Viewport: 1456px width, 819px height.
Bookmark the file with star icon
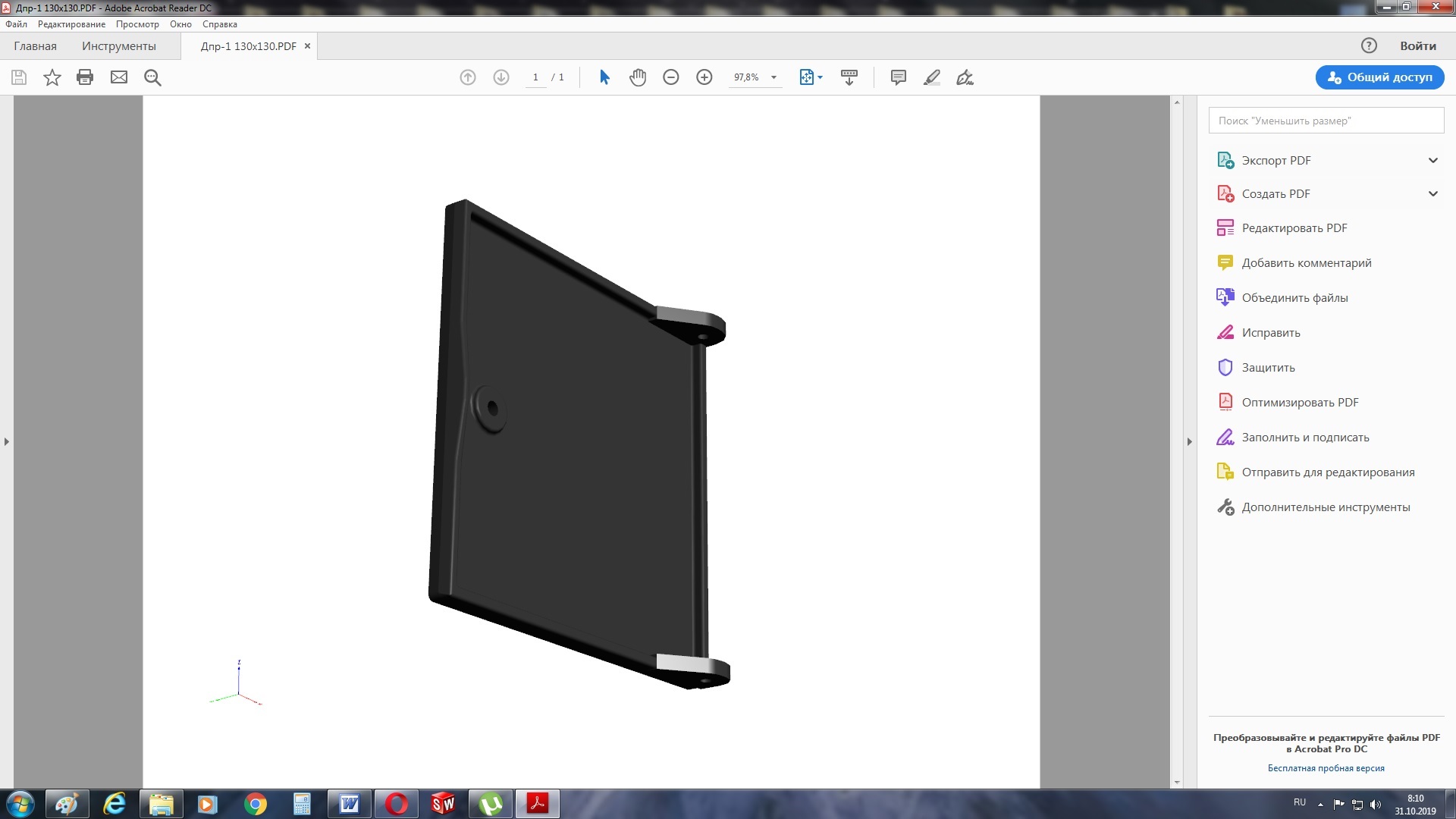point(52,77)
